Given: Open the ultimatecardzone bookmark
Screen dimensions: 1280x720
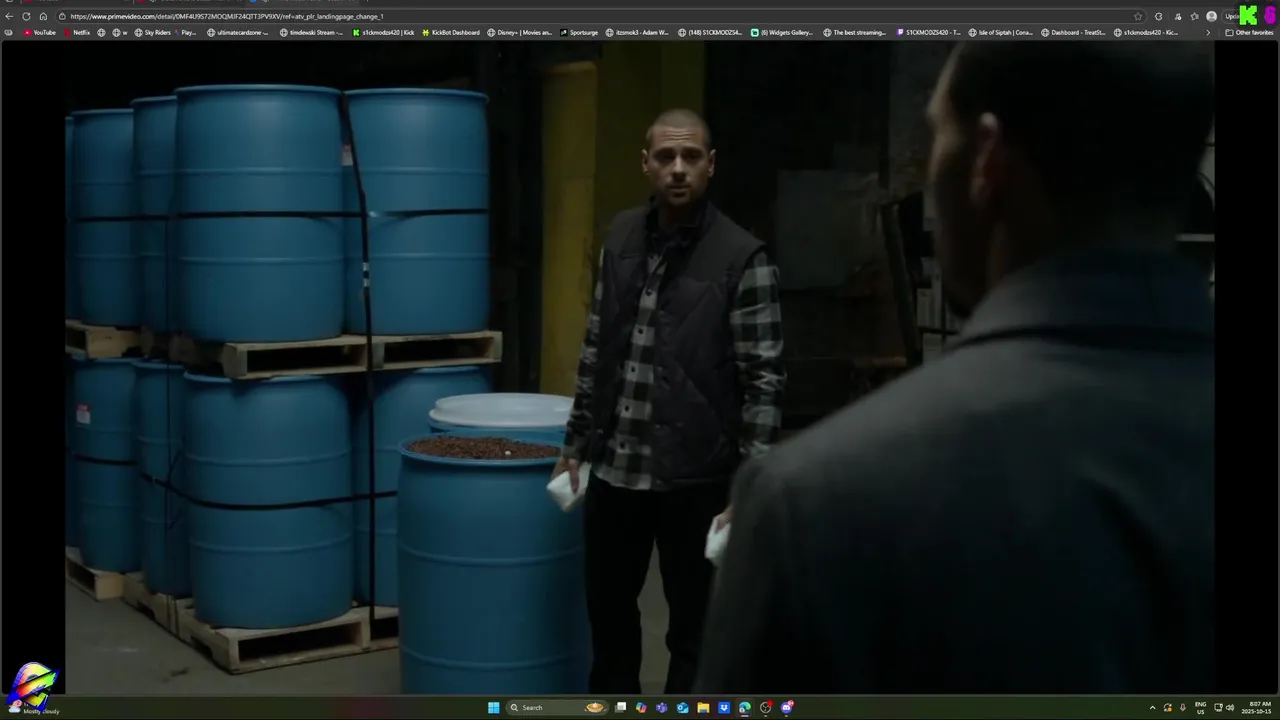Looking at the screenshot, I should (x=238, y=32).
